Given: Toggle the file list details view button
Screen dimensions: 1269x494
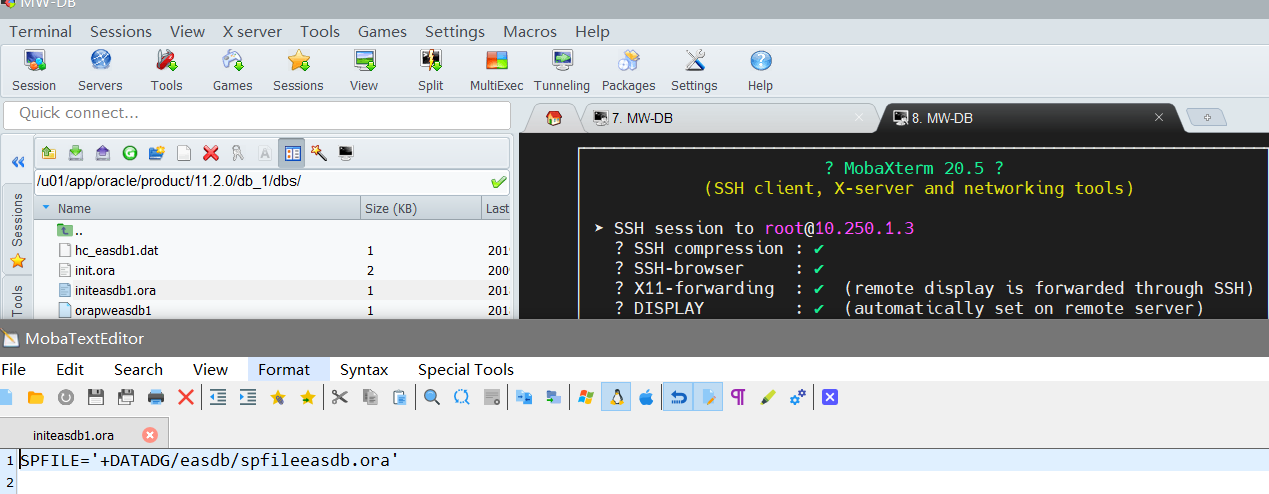Looking at the screenshot, I should click(292, 153).
